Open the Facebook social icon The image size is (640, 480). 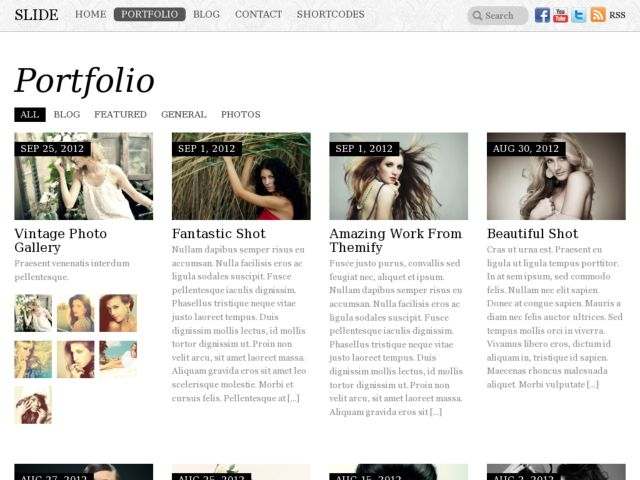point(542,15)
